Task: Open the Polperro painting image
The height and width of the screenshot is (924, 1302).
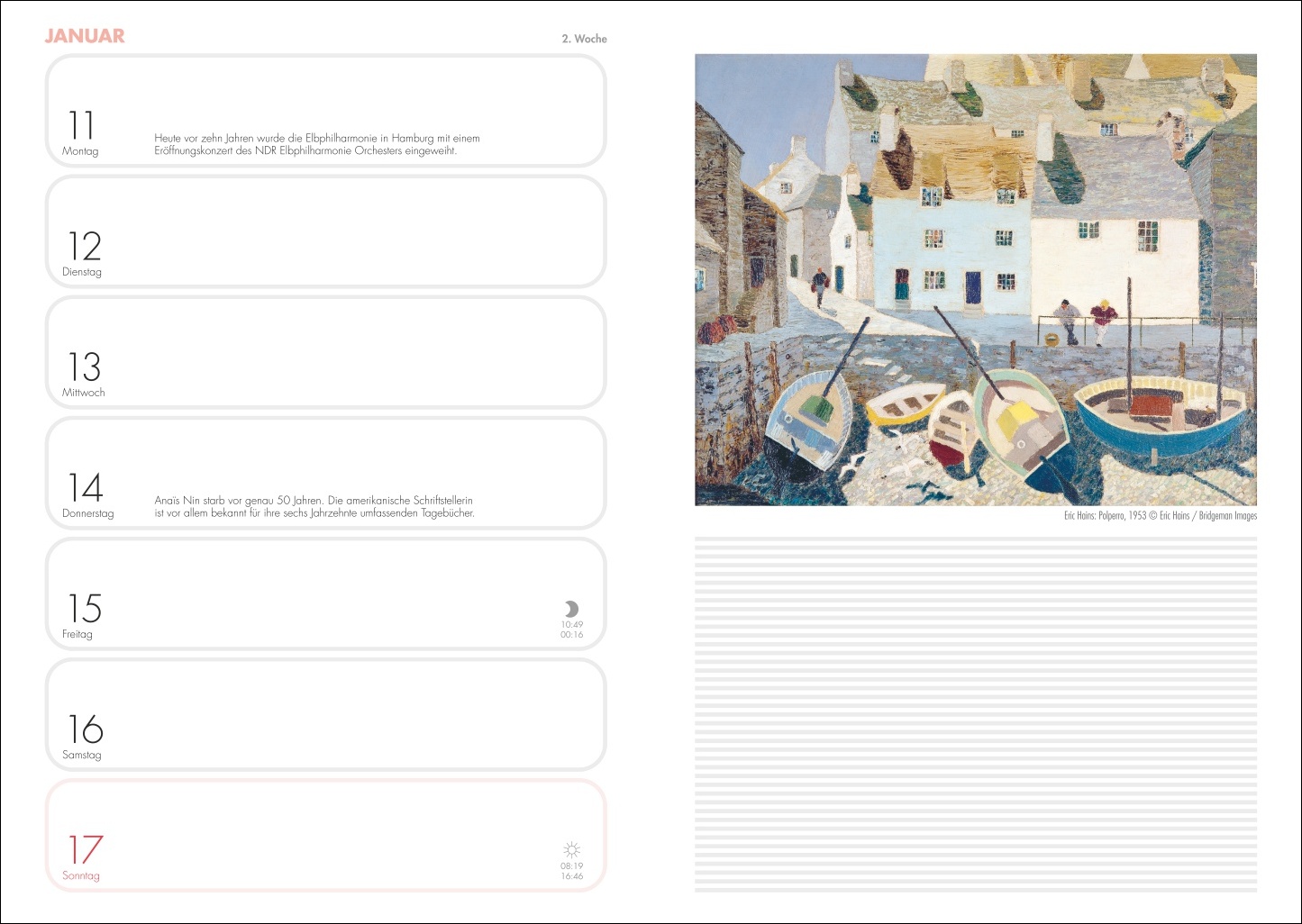Action: click(976, 280)
